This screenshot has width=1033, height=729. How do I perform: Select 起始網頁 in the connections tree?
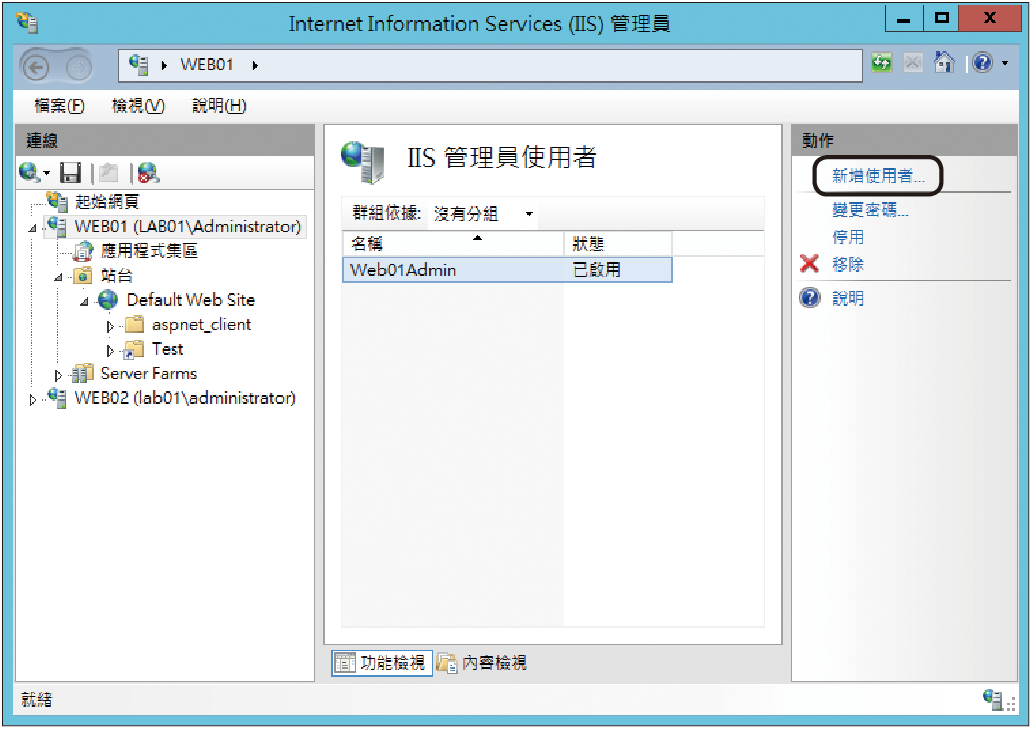[x=107, y=202]
